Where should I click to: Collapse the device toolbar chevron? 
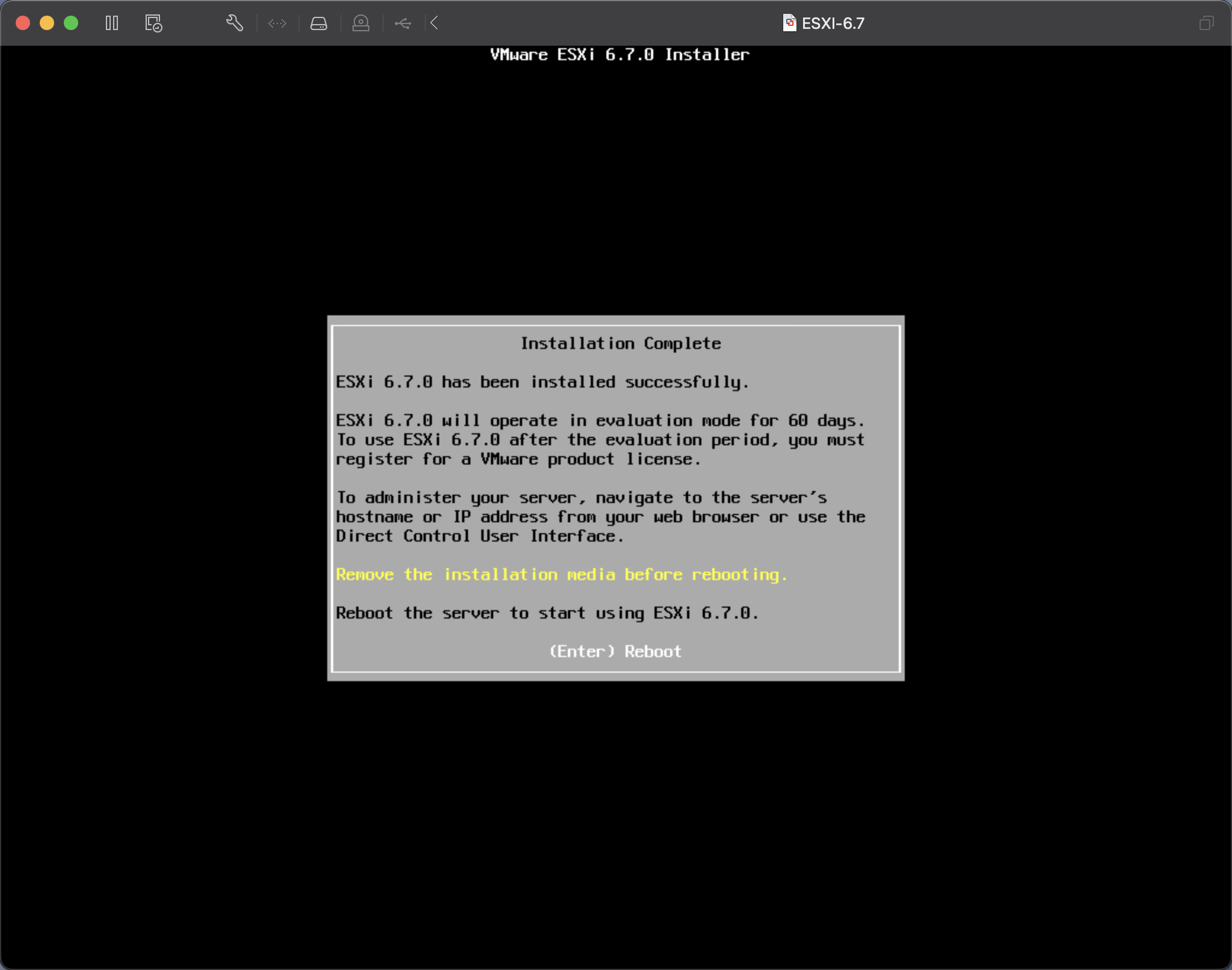coord(434,23)
